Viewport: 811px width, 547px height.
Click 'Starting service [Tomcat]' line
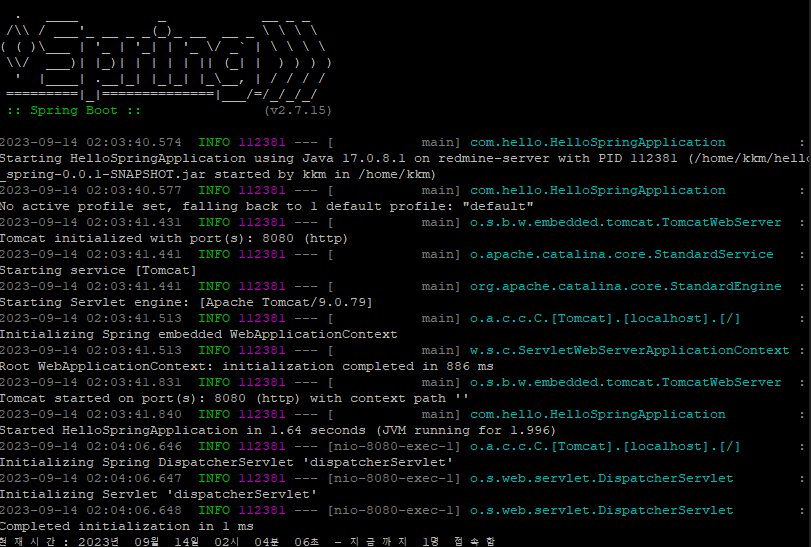98,270
